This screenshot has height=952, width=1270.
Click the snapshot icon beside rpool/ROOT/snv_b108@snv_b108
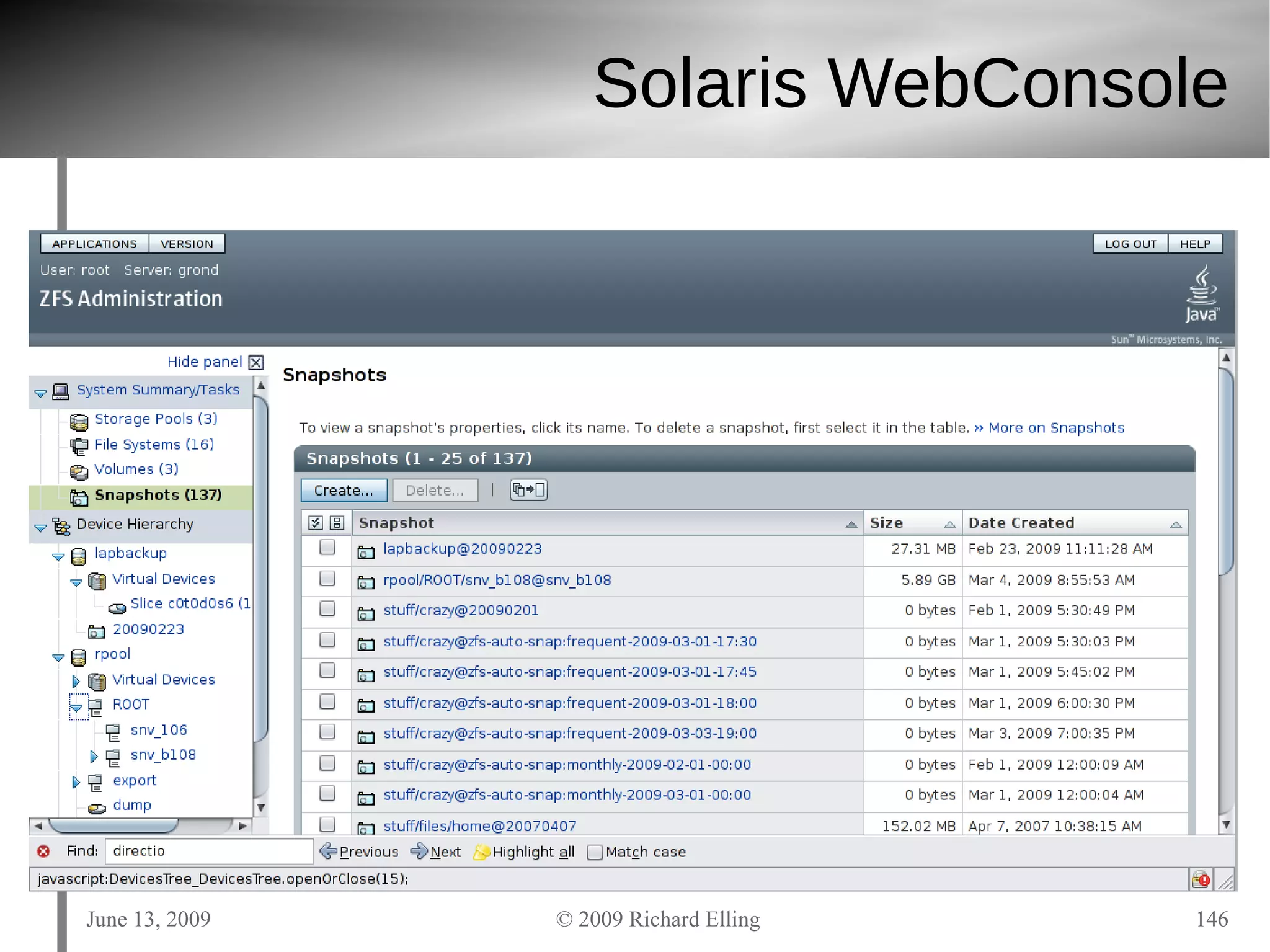(x=366, y=582)
